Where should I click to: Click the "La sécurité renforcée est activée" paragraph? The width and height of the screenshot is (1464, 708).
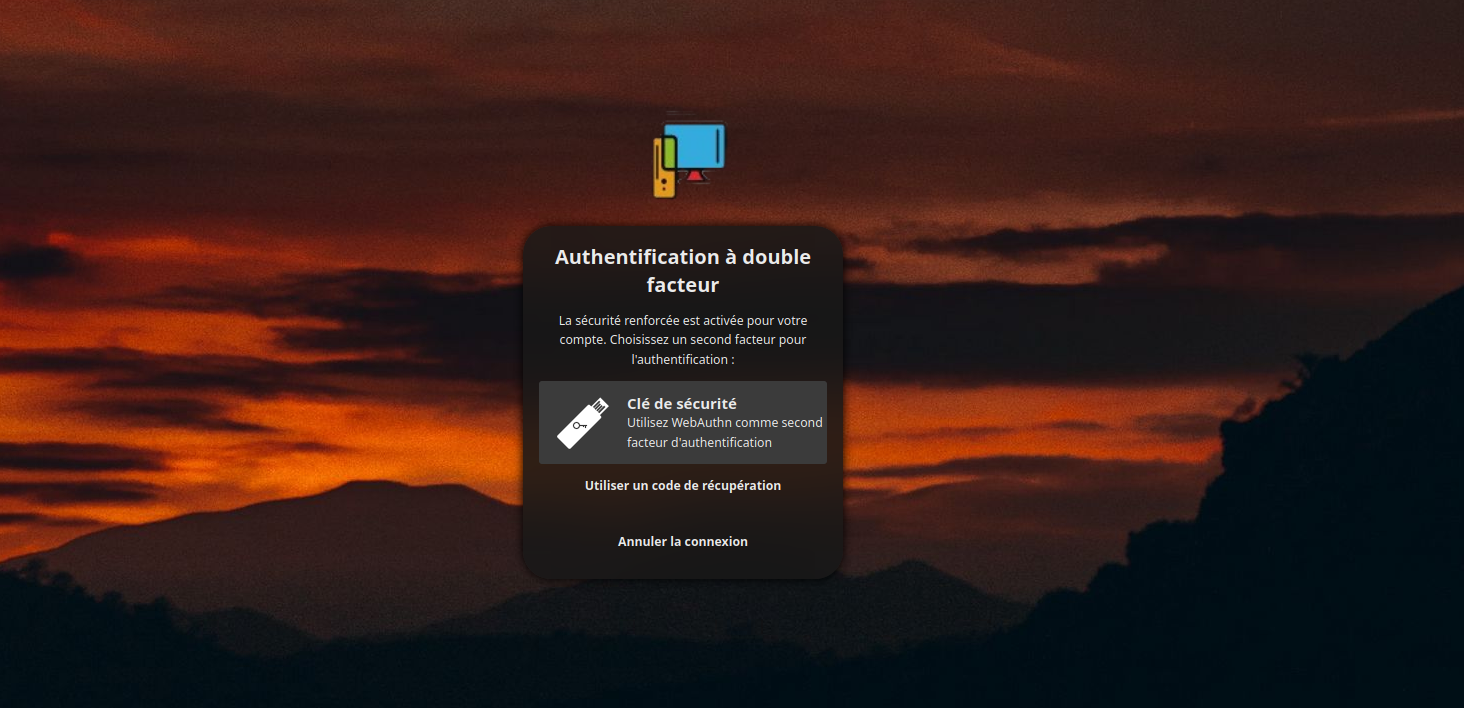point(683,321)
